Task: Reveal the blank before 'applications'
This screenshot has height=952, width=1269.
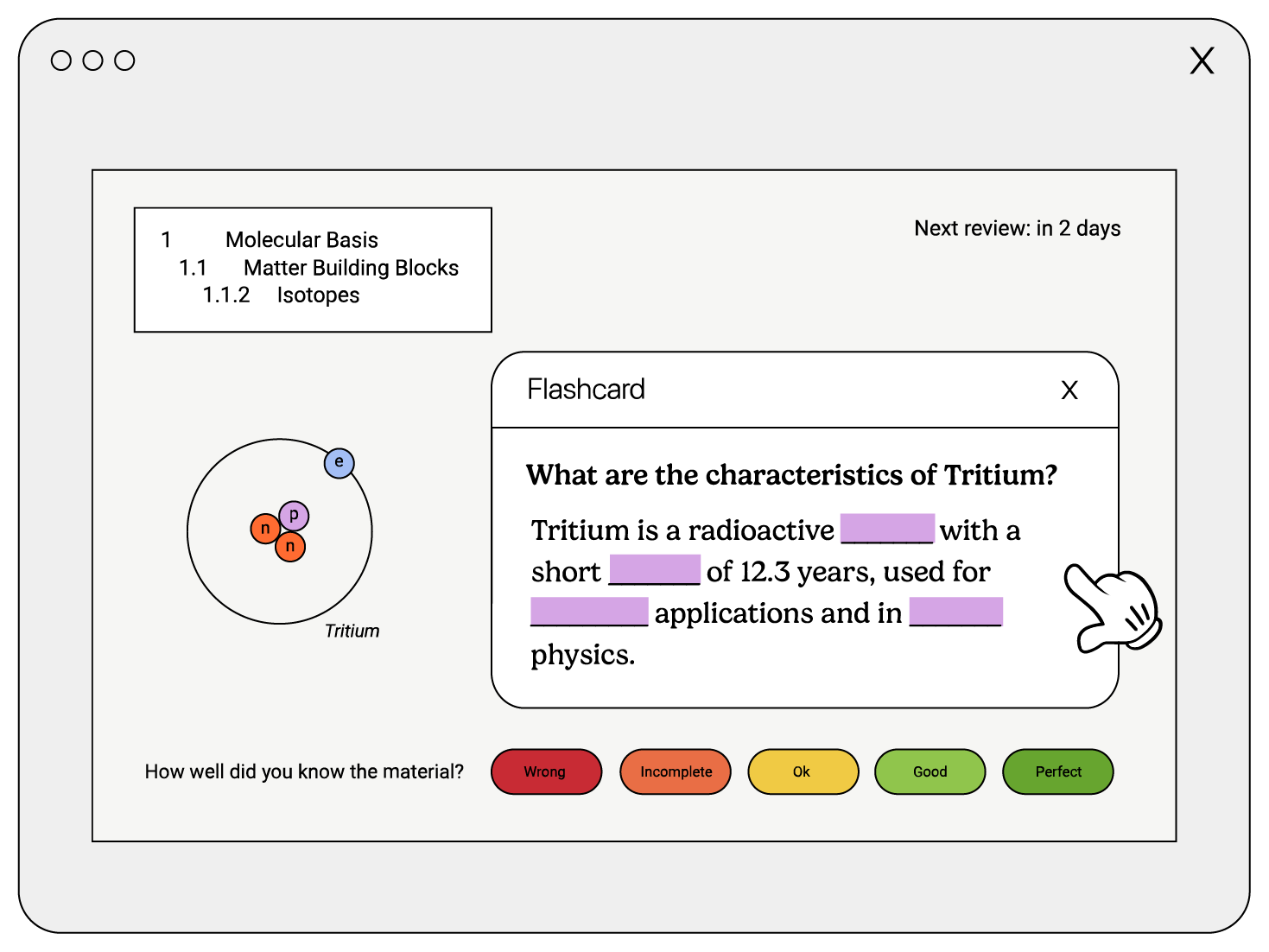Action: (589, 612)
